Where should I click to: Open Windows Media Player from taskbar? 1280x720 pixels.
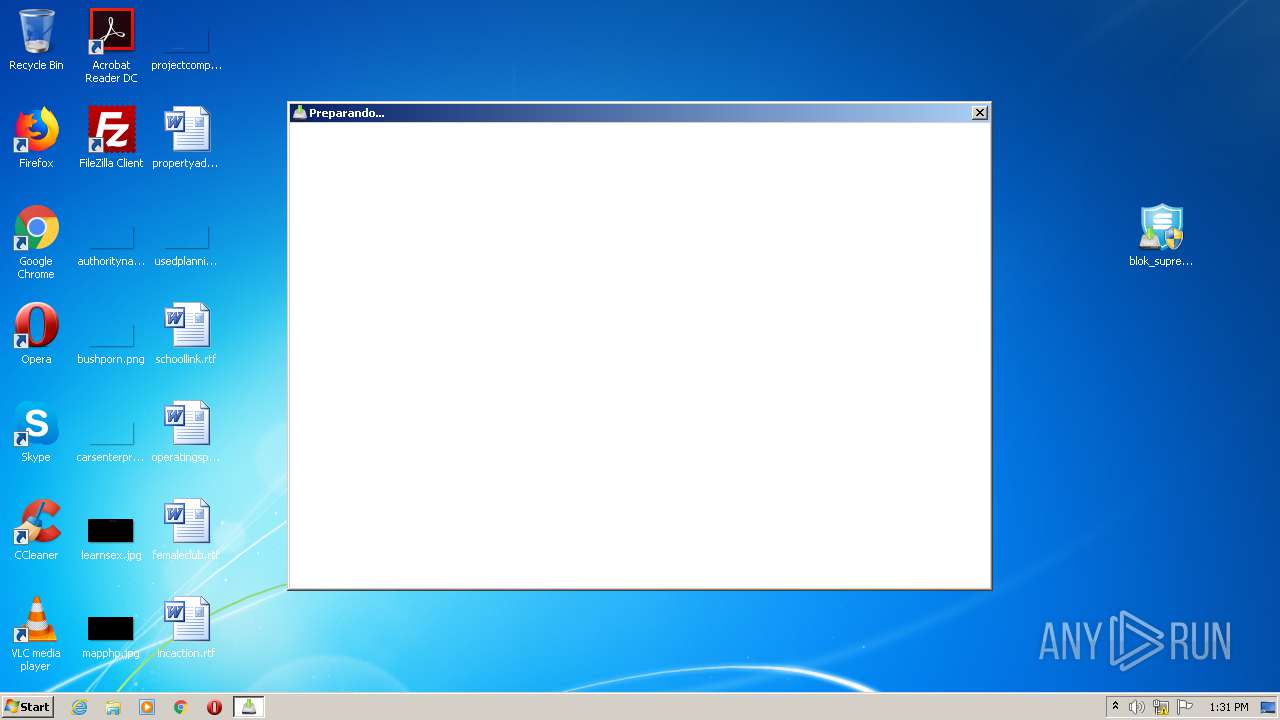tap(147, 707)
